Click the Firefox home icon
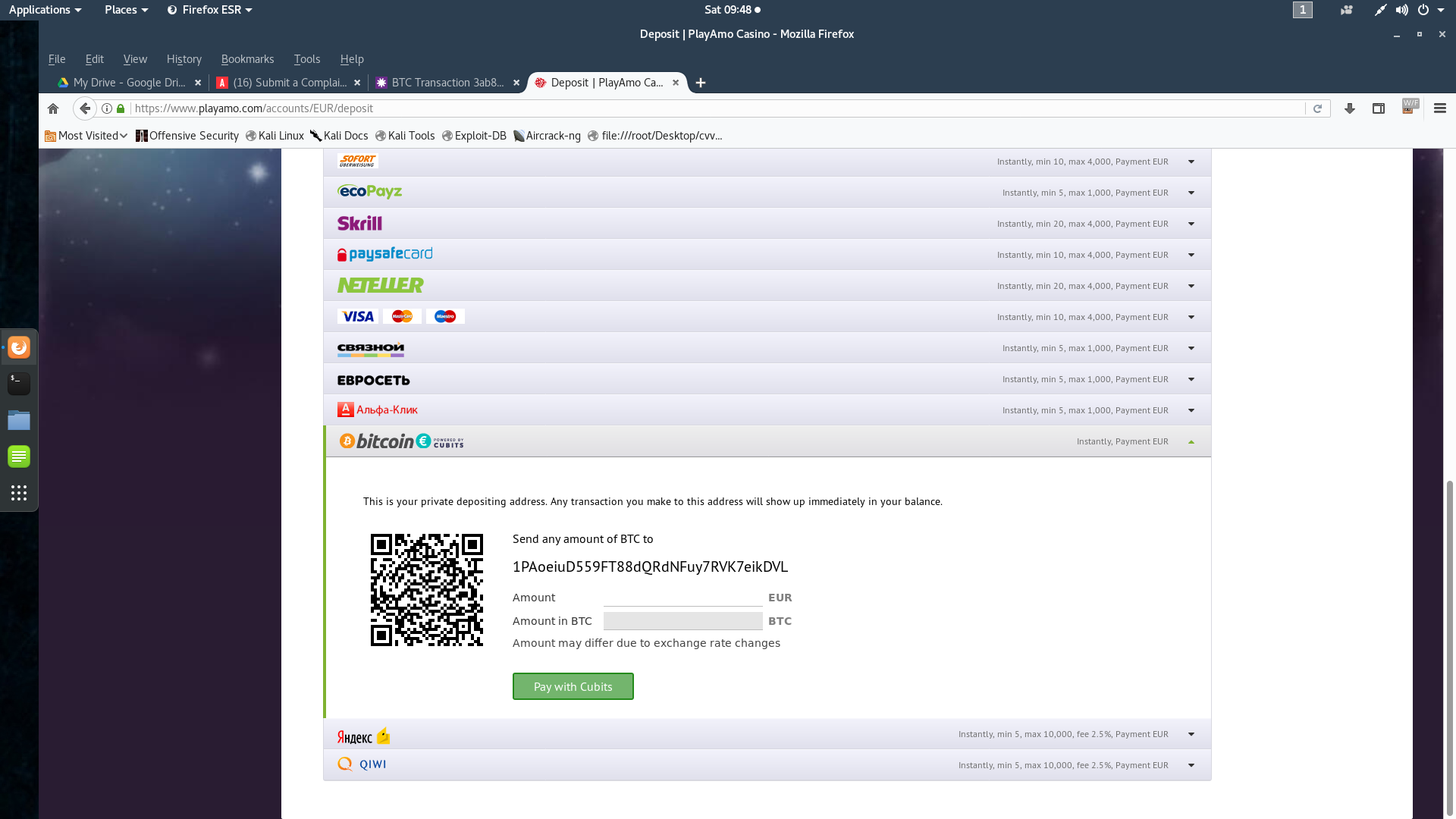 pyautogui.click(x=53, y=108)
